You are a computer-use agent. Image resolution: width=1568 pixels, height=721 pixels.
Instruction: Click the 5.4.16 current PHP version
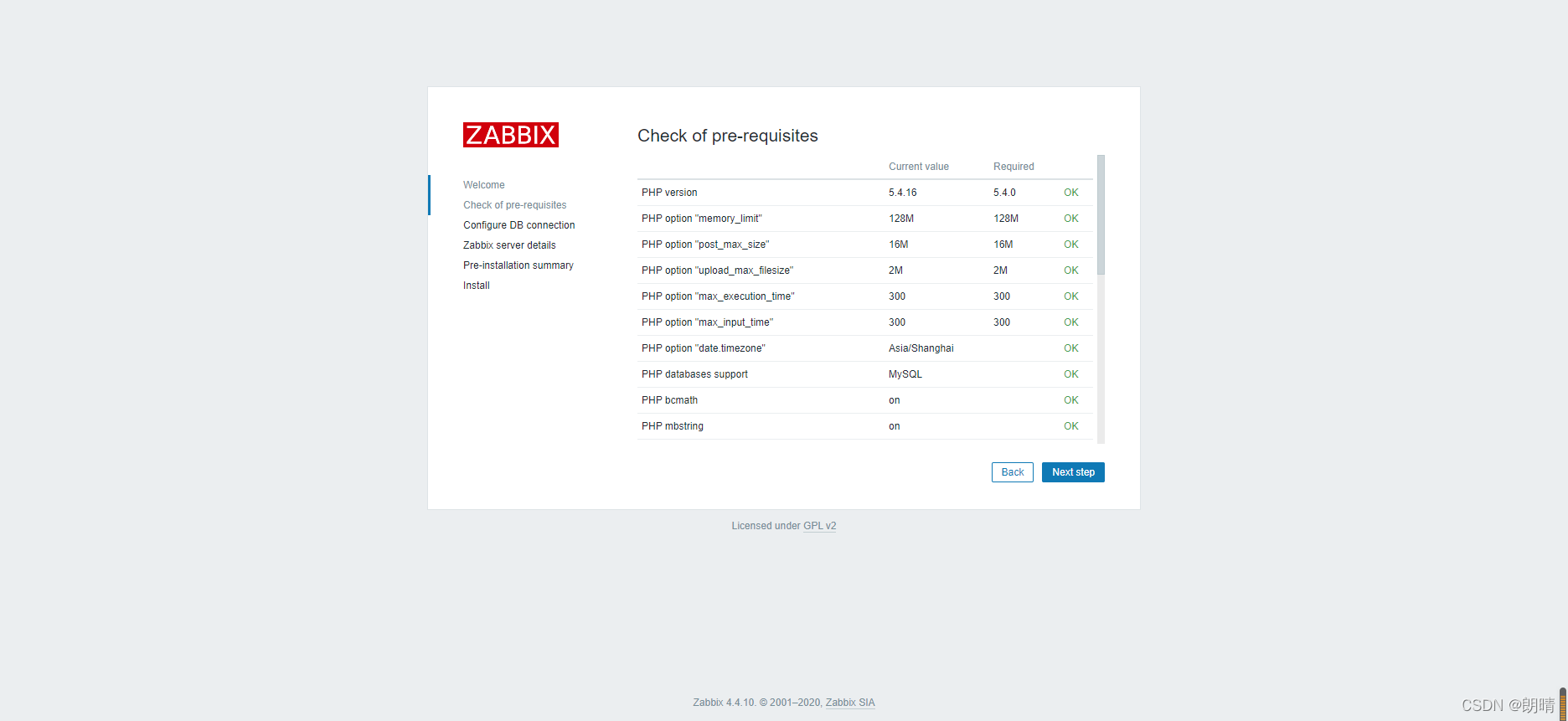(x=903, y=193)
